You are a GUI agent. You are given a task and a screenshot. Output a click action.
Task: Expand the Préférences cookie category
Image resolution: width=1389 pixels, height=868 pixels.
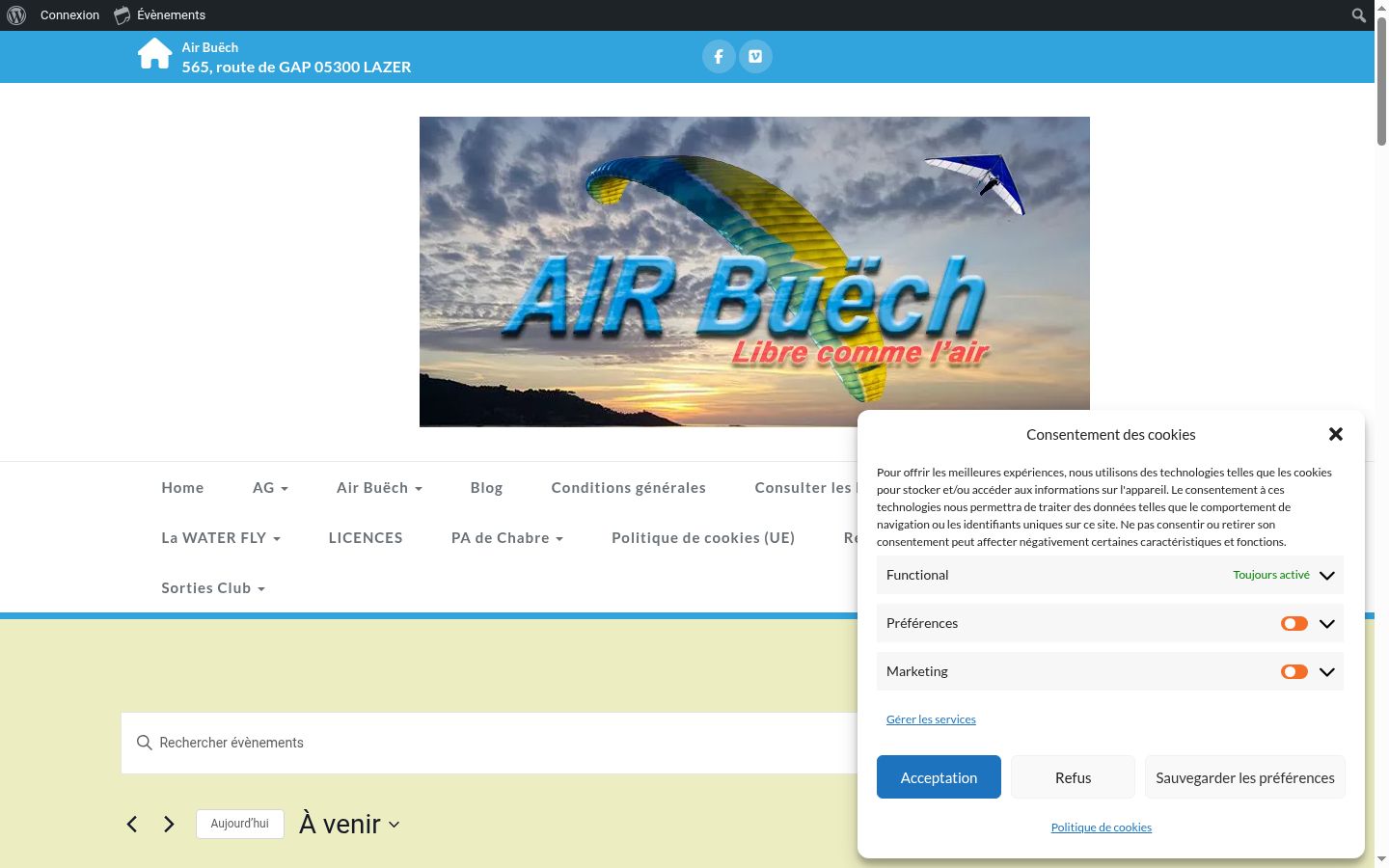click(1327, 623)
